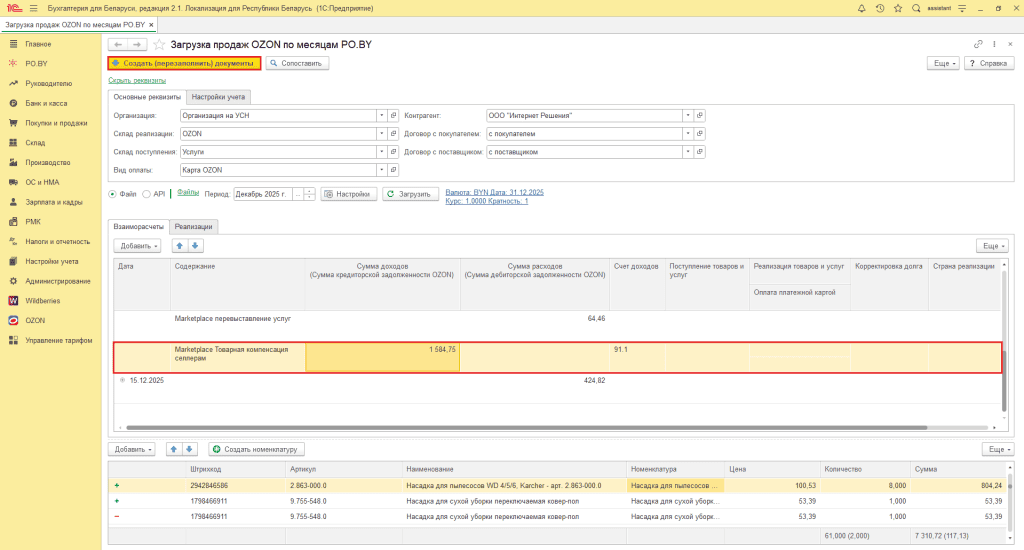1024x550 pixels.
Task: Move lower table row up
Action: pos(174,449)
